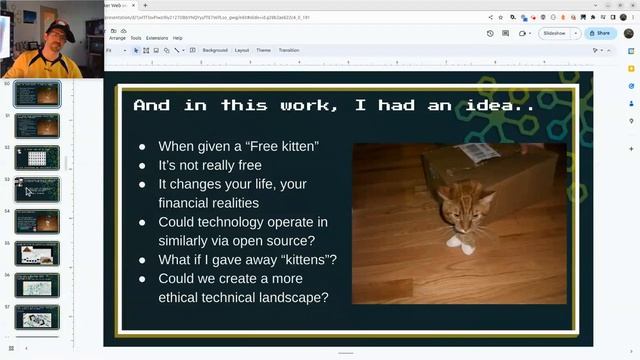The width and height of the screenshot is (640, 360).
Task: Expand the line tool dropdown arrow
Action: point(183,50)
